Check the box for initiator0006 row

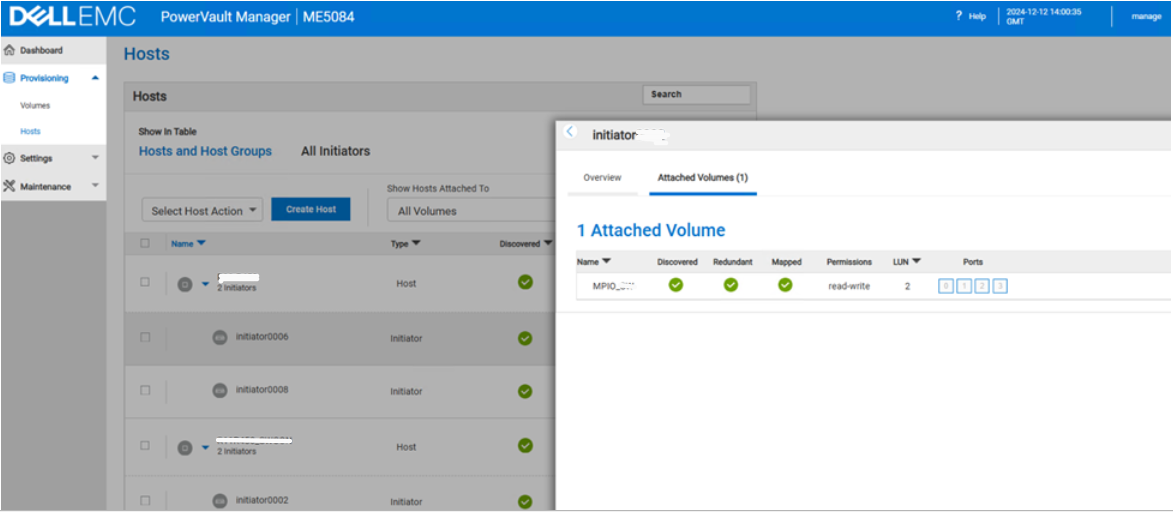[x=145, y=338]
